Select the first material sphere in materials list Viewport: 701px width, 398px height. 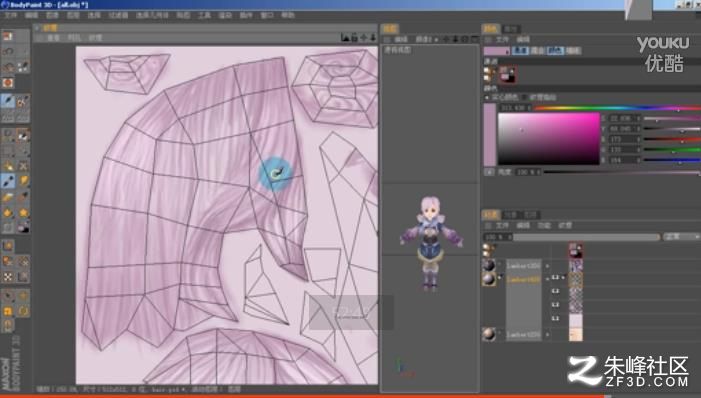(x=489, y=265)
